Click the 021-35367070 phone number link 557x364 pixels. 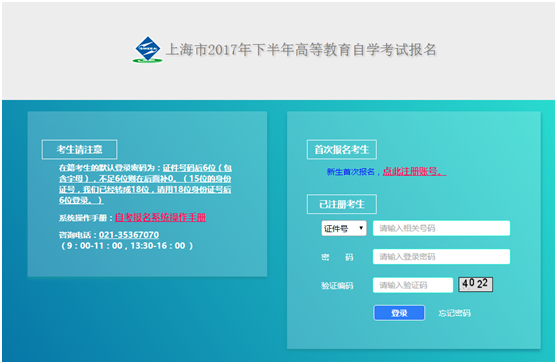tap(129, 235)
